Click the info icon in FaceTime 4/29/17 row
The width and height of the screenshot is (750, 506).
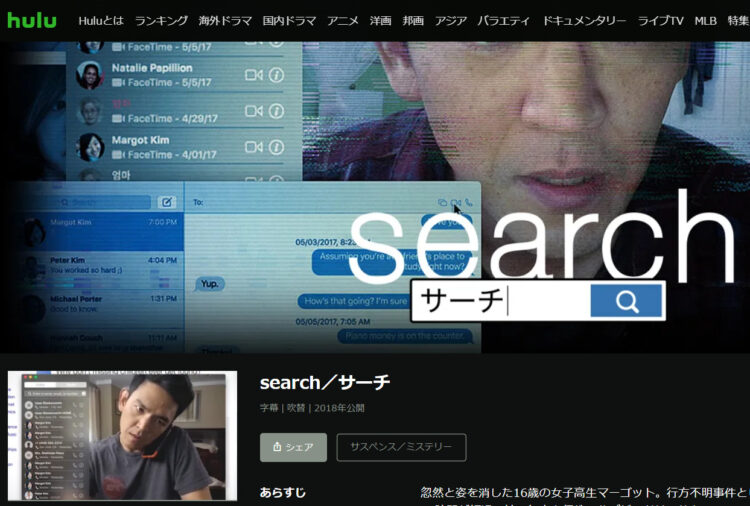click(276, 111)
